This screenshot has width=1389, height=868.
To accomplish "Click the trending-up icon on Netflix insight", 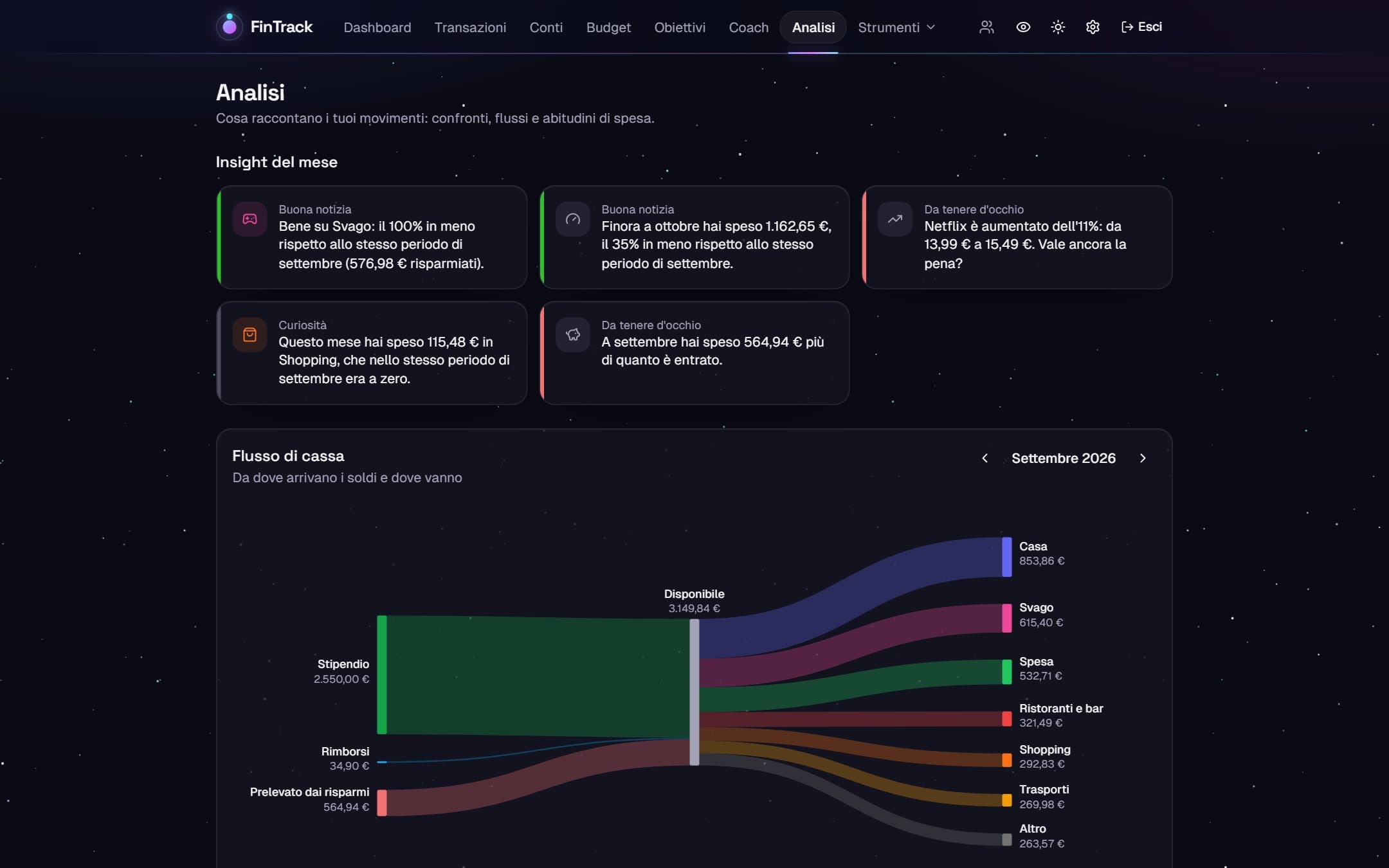I will [x=895, y=219].
